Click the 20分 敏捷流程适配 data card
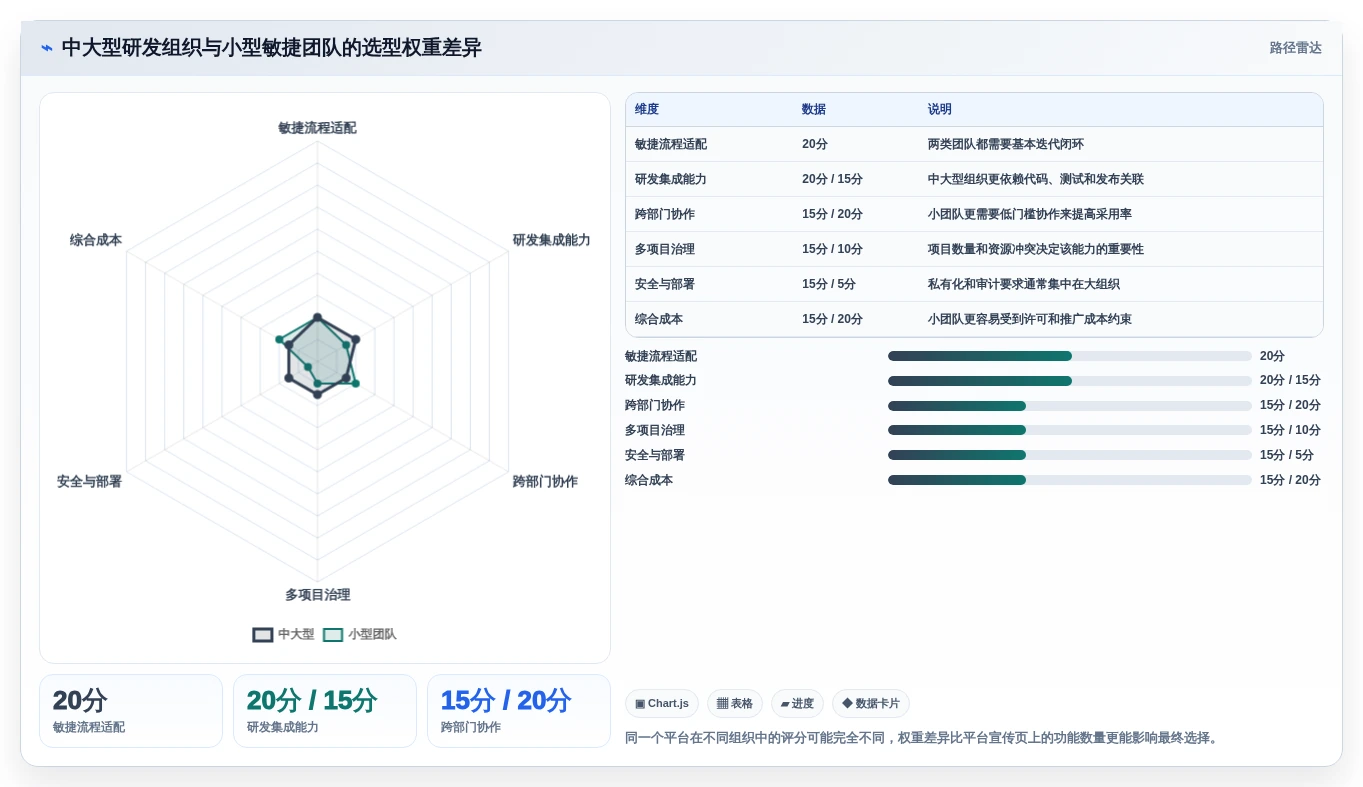 point(131,711)
